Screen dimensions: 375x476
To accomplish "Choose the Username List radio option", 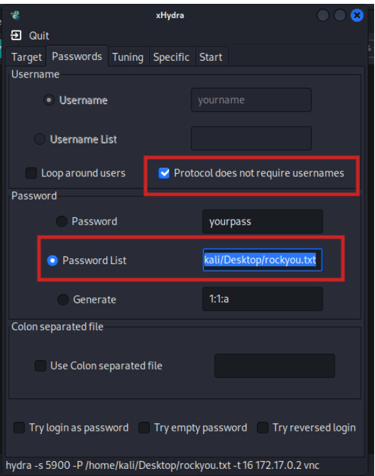I will click(40, 139).
